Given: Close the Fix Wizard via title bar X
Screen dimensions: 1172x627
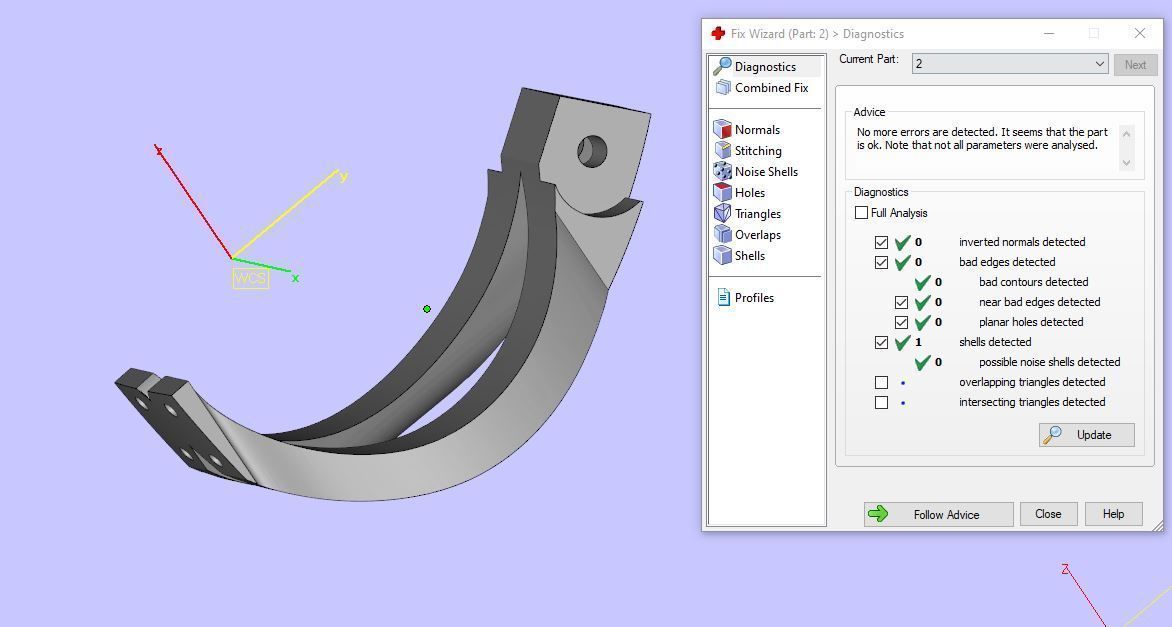Looking at the screenshot, I should point(1139,33).
